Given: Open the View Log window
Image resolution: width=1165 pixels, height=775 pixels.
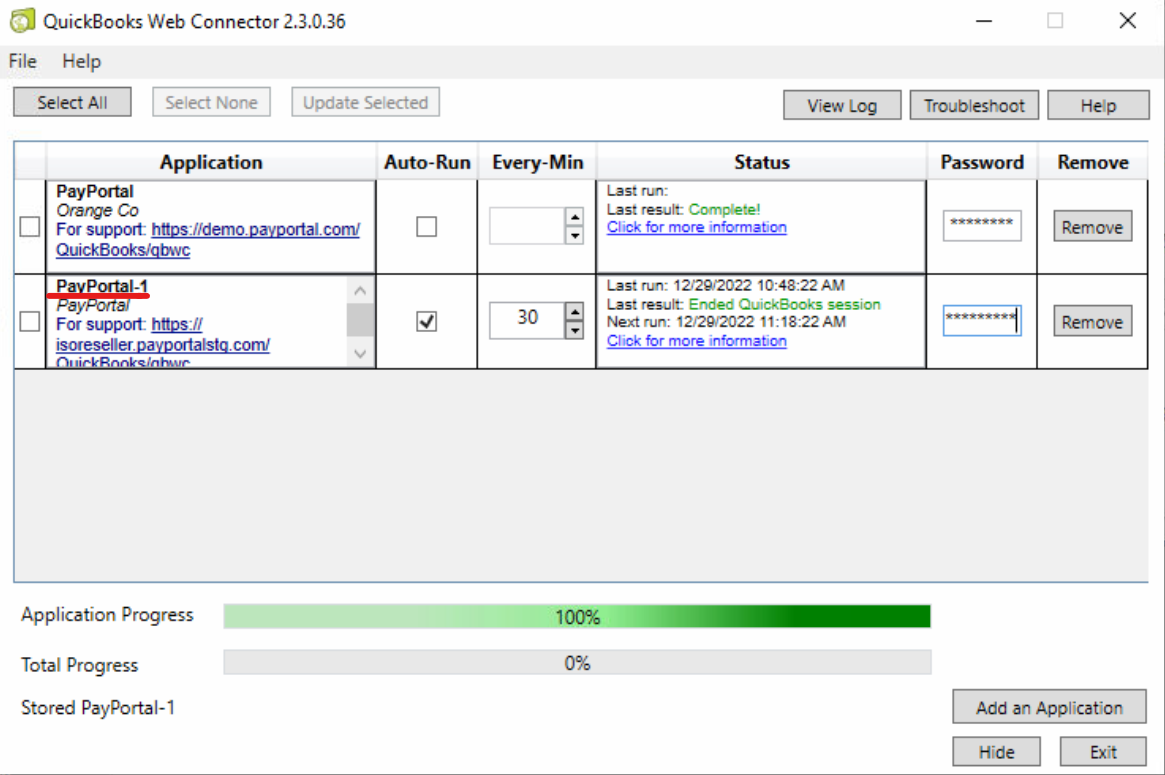Looking at the screenshot, I should [842, 106].
